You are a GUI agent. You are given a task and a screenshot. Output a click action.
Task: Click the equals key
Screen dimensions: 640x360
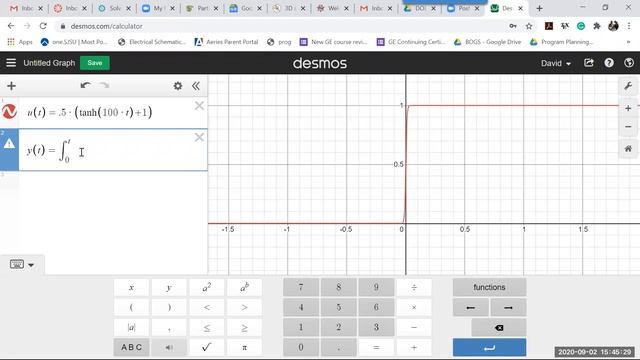coord(376,347)
